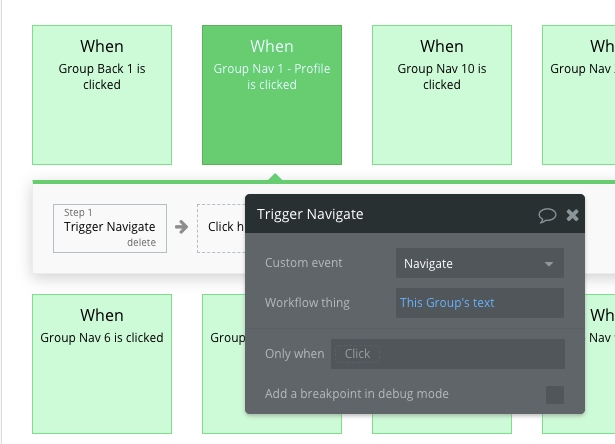
Task: Select the Group Back 1 is clicked event
Action: point(102,95)
